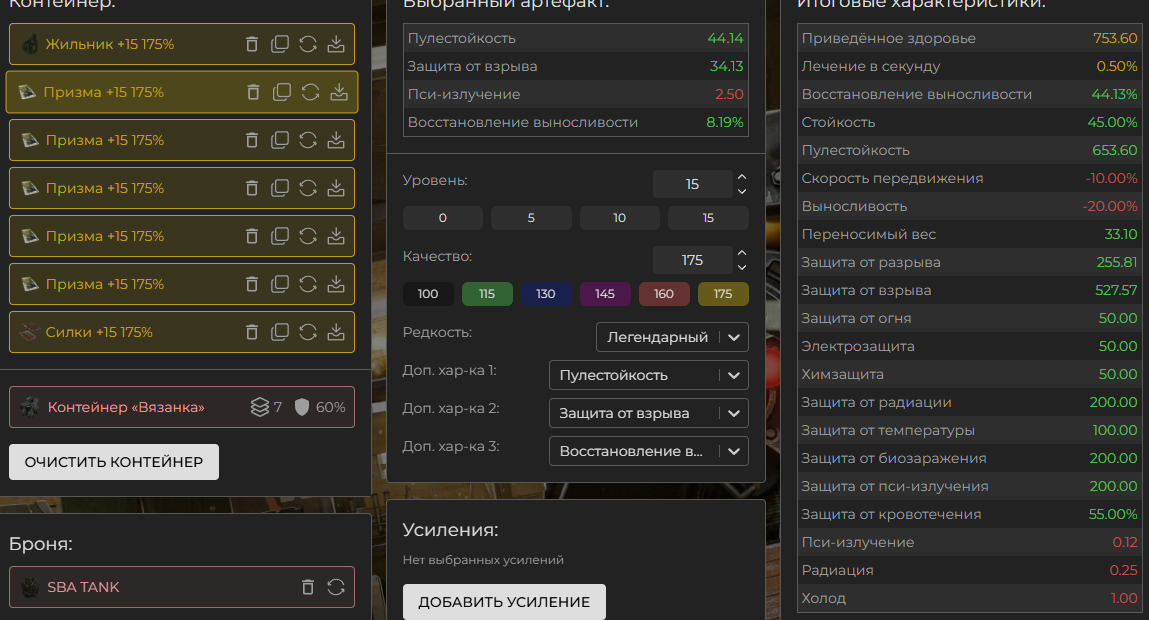The width and height of the screenshot is (1149, 620).
Task: Expand the Доп. хар-ка 3 dropdown
Action: (648, 451)
